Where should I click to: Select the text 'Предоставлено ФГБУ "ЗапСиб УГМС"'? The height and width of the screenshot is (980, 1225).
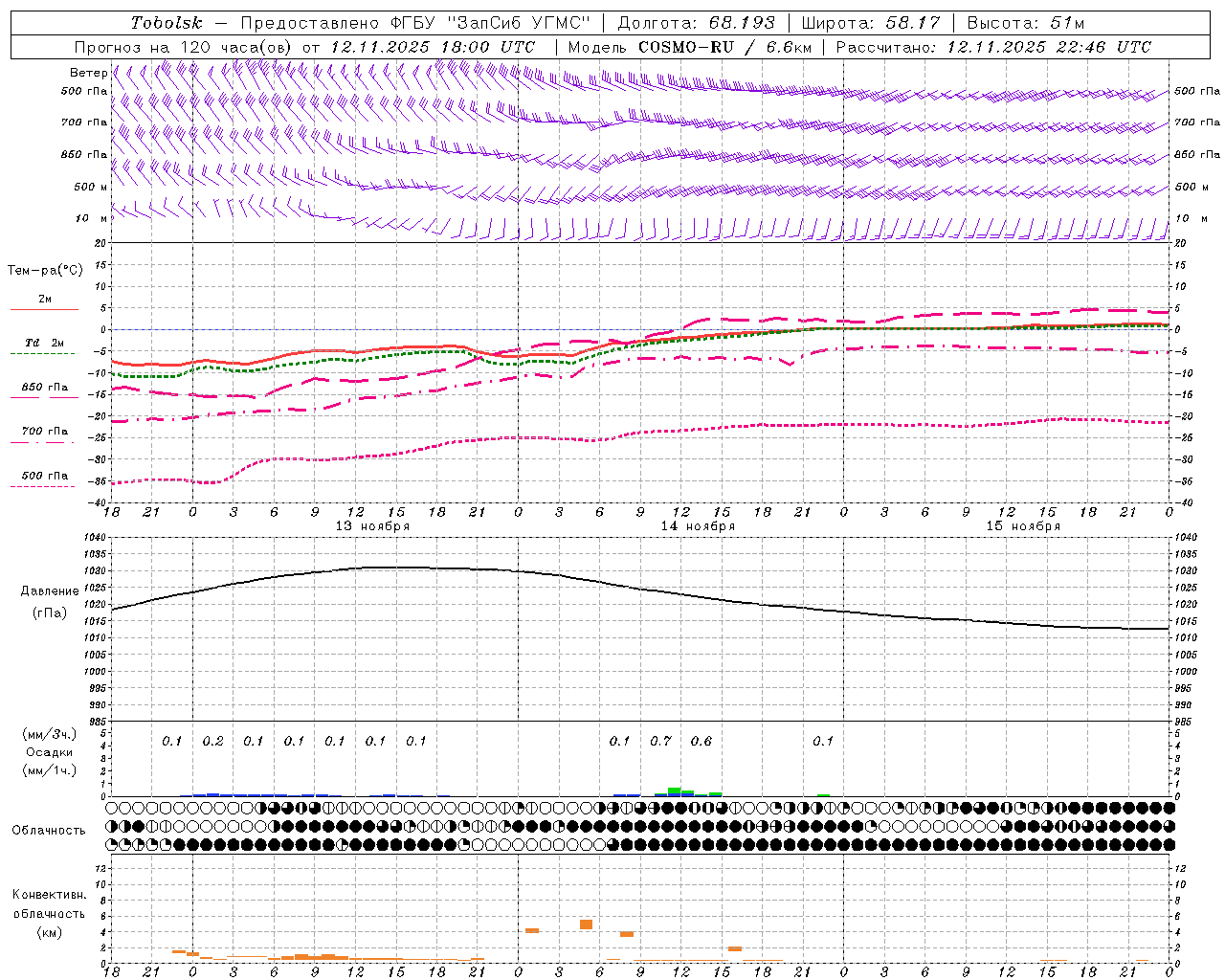point(415,23)
